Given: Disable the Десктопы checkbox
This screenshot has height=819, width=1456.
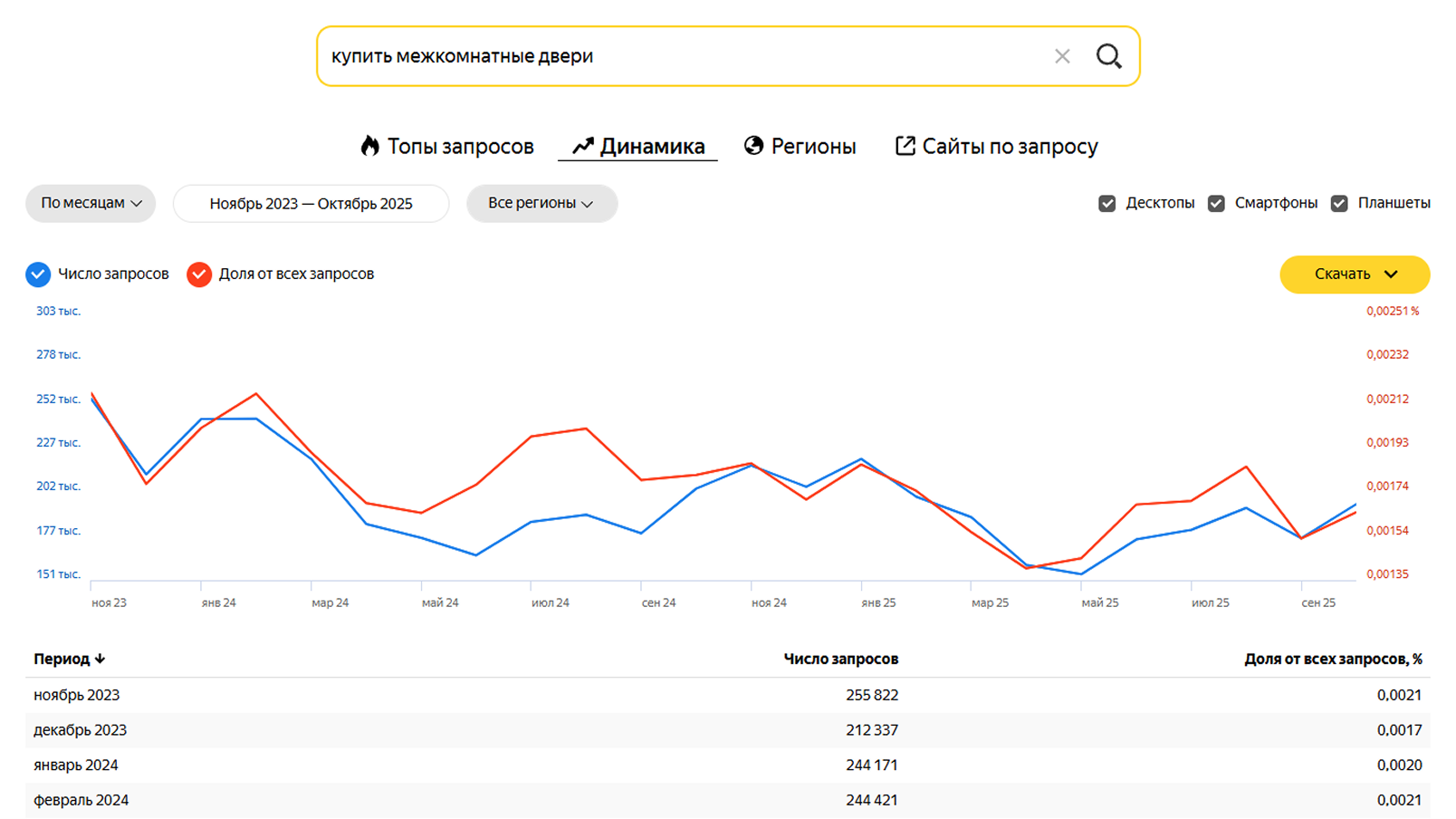Looking at the screenshot, I should 1107,203.
